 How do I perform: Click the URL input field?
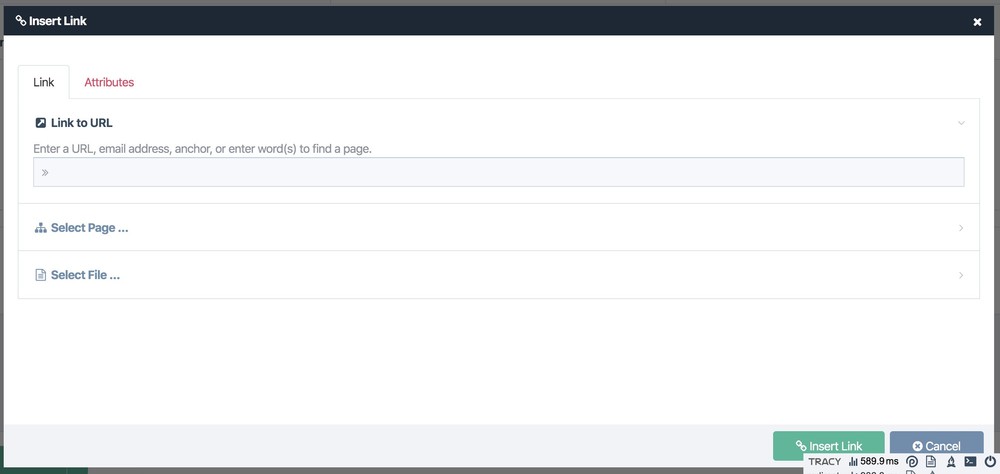click(x=499, y=172)
